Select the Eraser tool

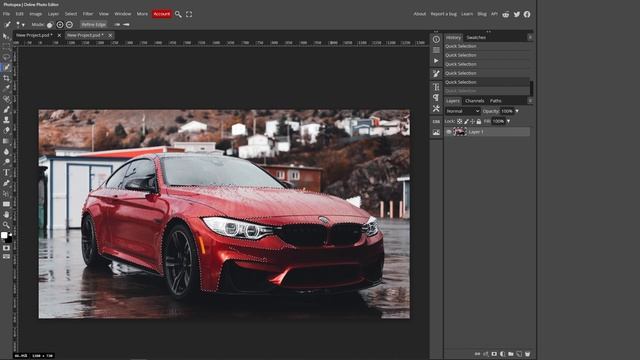(x=6, y=130)
